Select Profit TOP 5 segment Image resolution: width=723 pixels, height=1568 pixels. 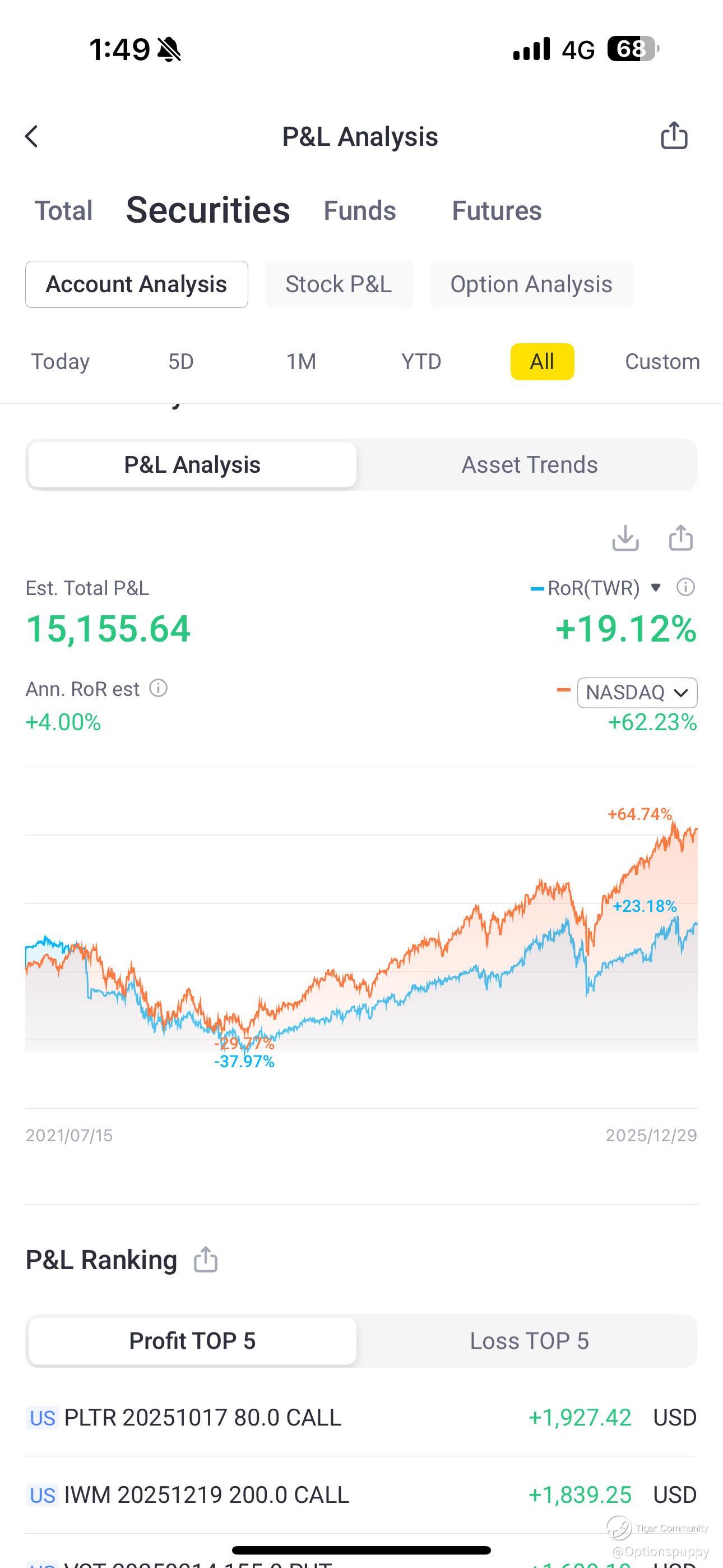(x=192, y=1340)
